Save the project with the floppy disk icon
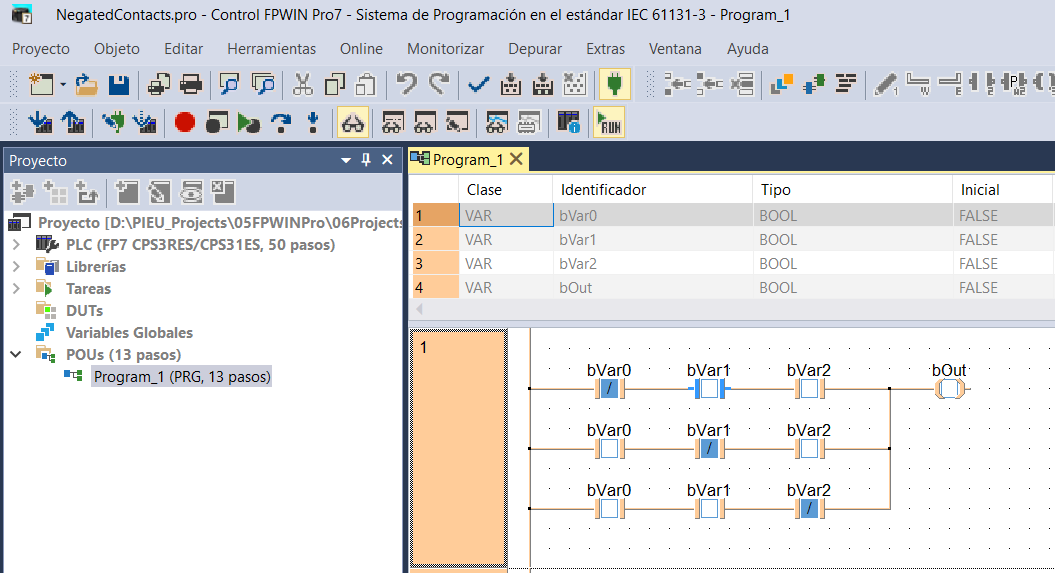This screenshot has height=573, width=1055. [x=119, y=85]
